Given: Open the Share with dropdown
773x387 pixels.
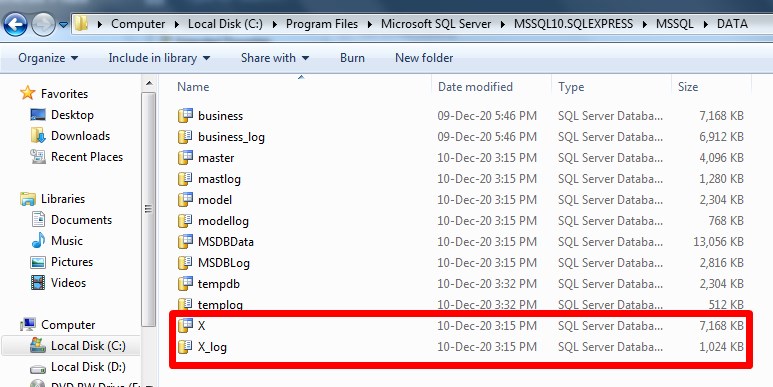Looking at the screenshot, I should pyautogui.click(x=275, y=58).
